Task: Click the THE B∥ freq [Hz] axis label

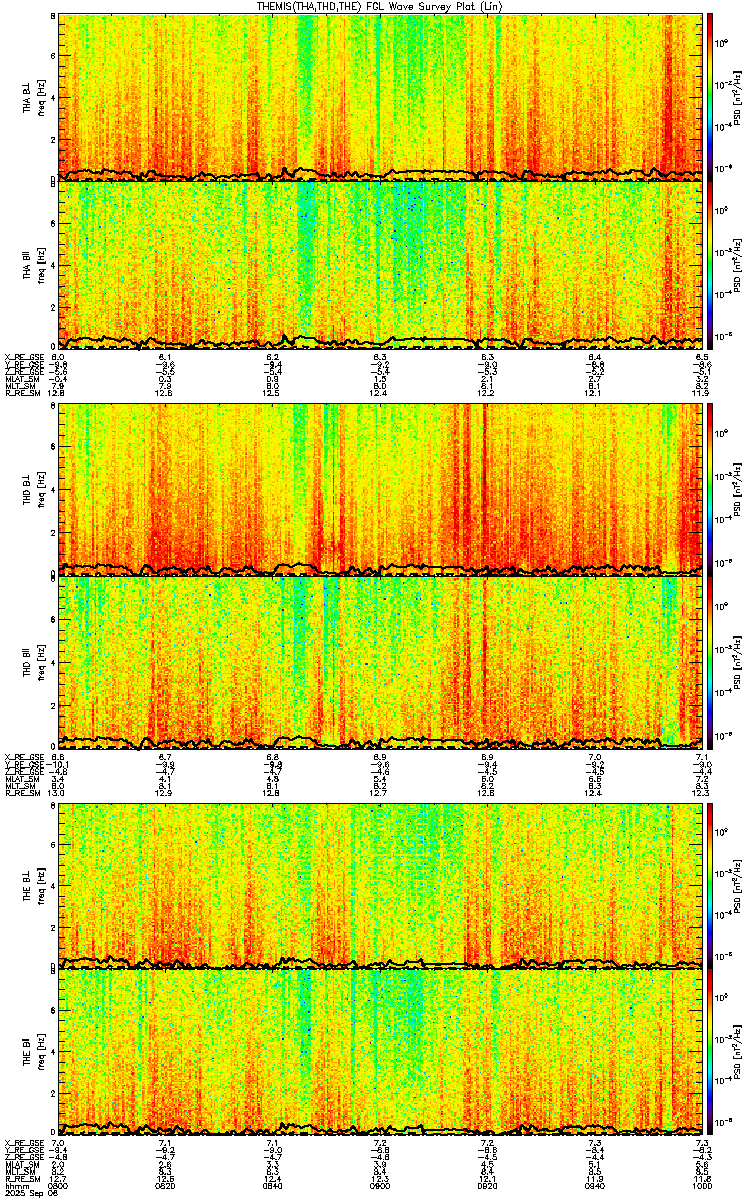Action: click(x=42, y=1052)
